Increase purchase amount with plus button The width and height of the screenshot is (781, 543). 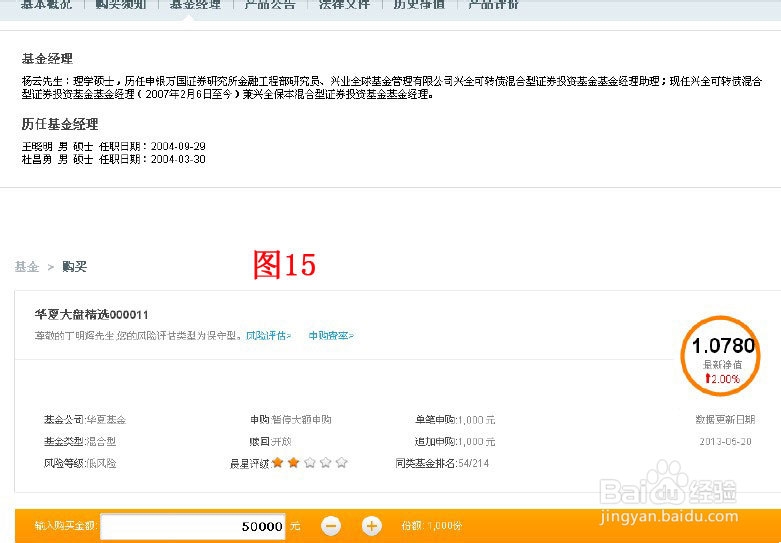point(371,526)
